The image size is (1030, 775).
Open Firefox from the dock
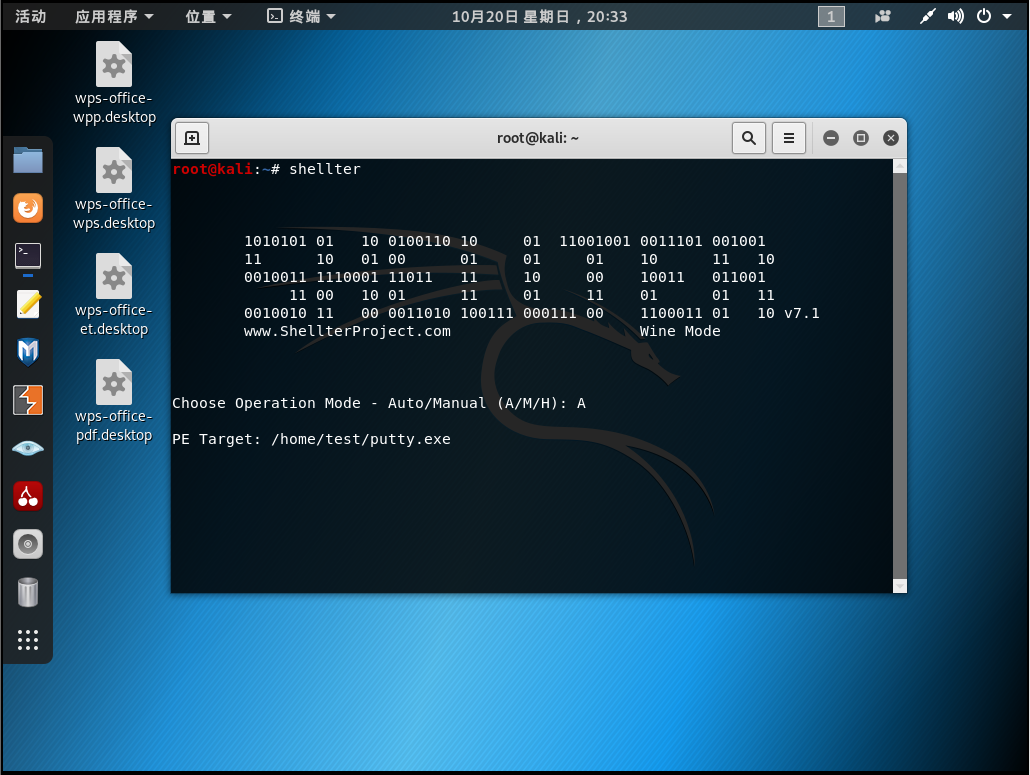(x=28, y=208)
